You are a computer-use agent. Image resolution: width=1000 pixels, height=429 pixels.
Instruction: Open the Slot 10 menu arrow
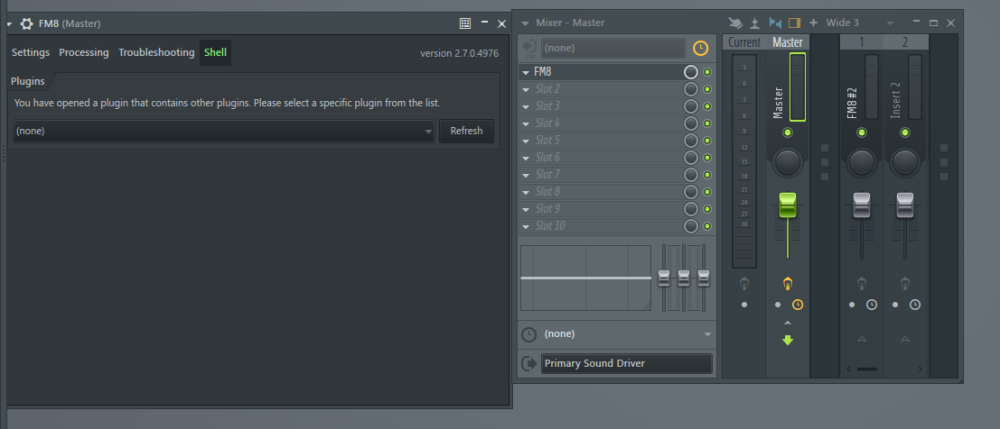526,226
